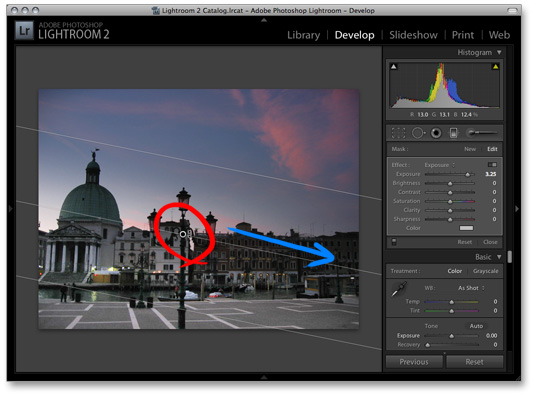Reset the graduated filter effect
This screenshot has width=534, height=396.
[465, 242]
